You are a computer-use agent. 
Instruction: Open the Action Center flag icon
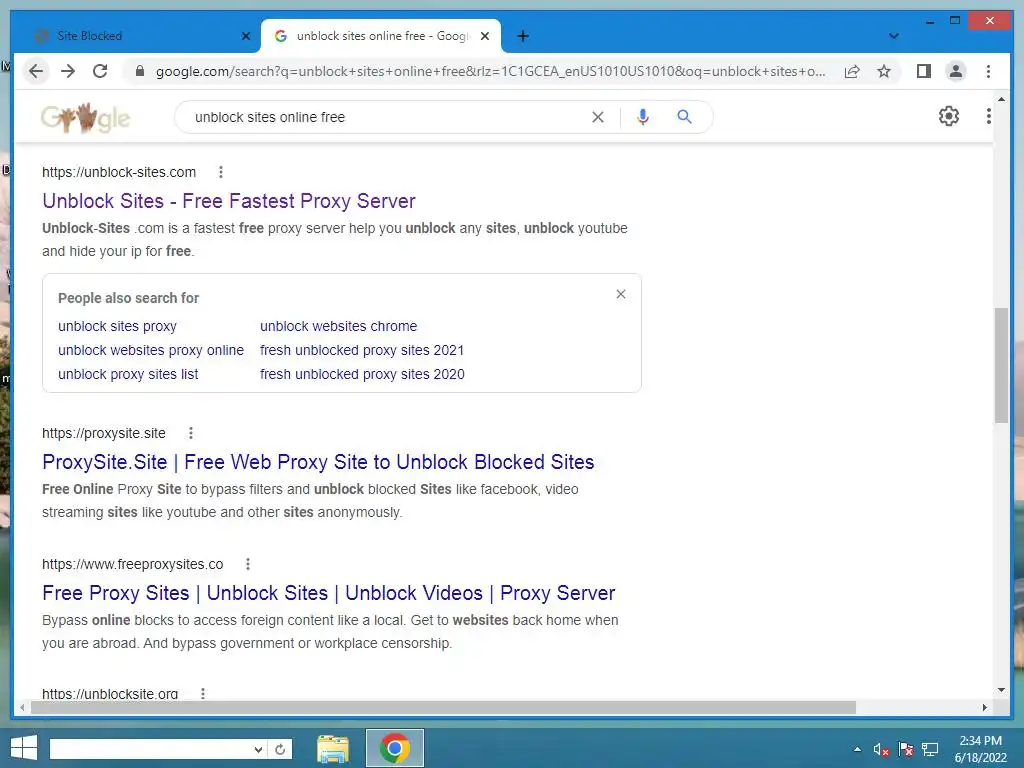(906, 749)
